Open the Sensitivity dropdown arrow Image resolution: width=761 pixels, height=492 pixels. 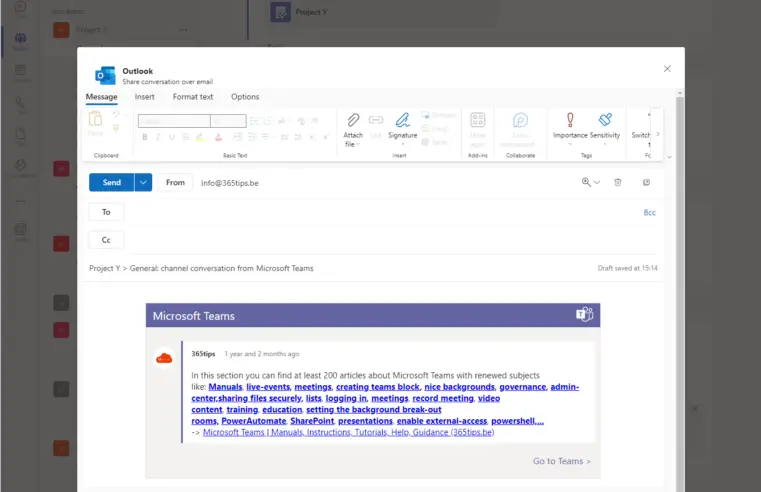tap(605, 144)
